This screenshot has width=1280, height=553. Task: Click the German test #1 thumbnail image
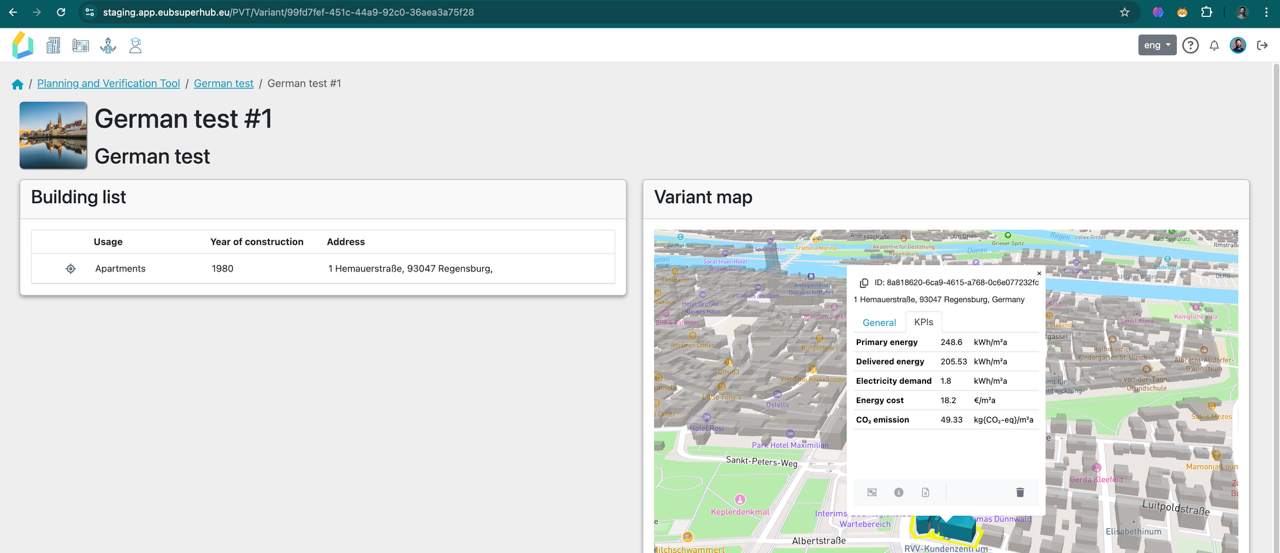pos(53,135)
